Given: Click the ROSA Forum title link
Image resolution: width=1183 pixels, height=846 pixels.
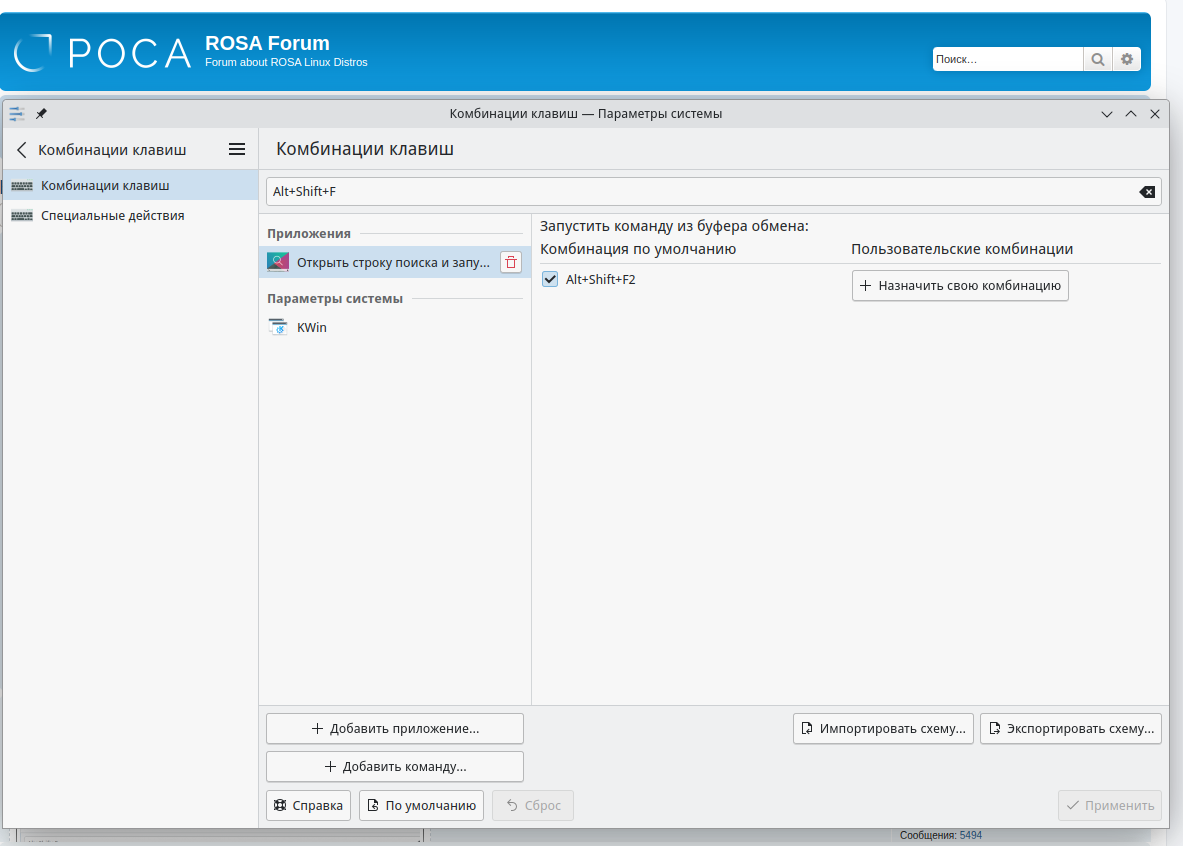Looking at the screenshot, I should pyautogui.click(x=267, y=43).
